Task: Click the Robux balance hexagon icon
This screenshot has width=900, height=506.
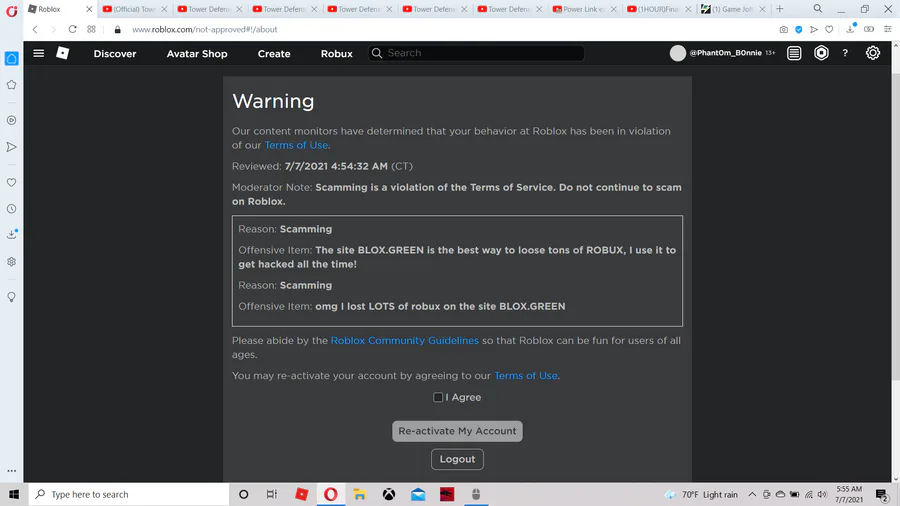Action: (x=821, y=53)
